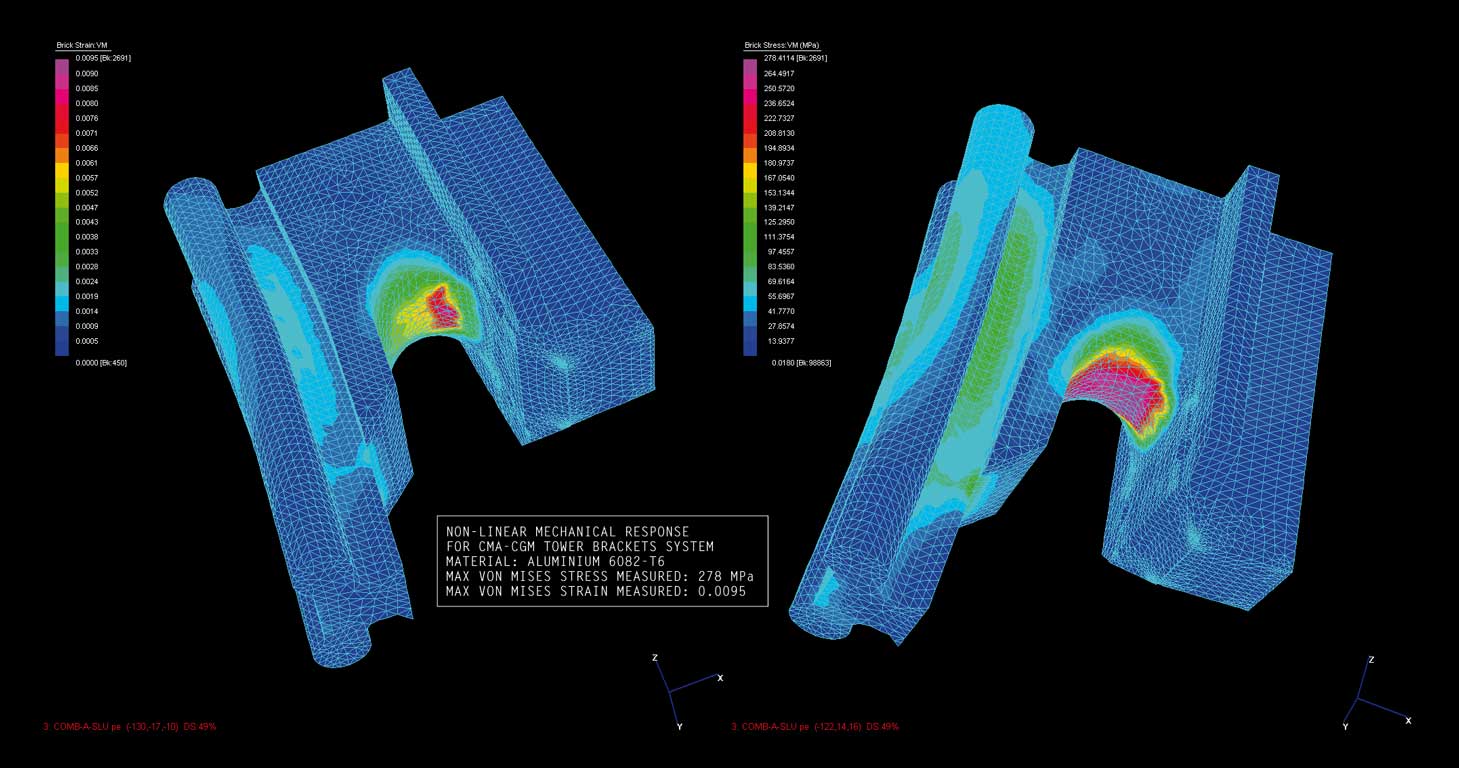Click the Brick Strain:VM legend title
The height and width of the screenshot is (768, 1459).
78,46
